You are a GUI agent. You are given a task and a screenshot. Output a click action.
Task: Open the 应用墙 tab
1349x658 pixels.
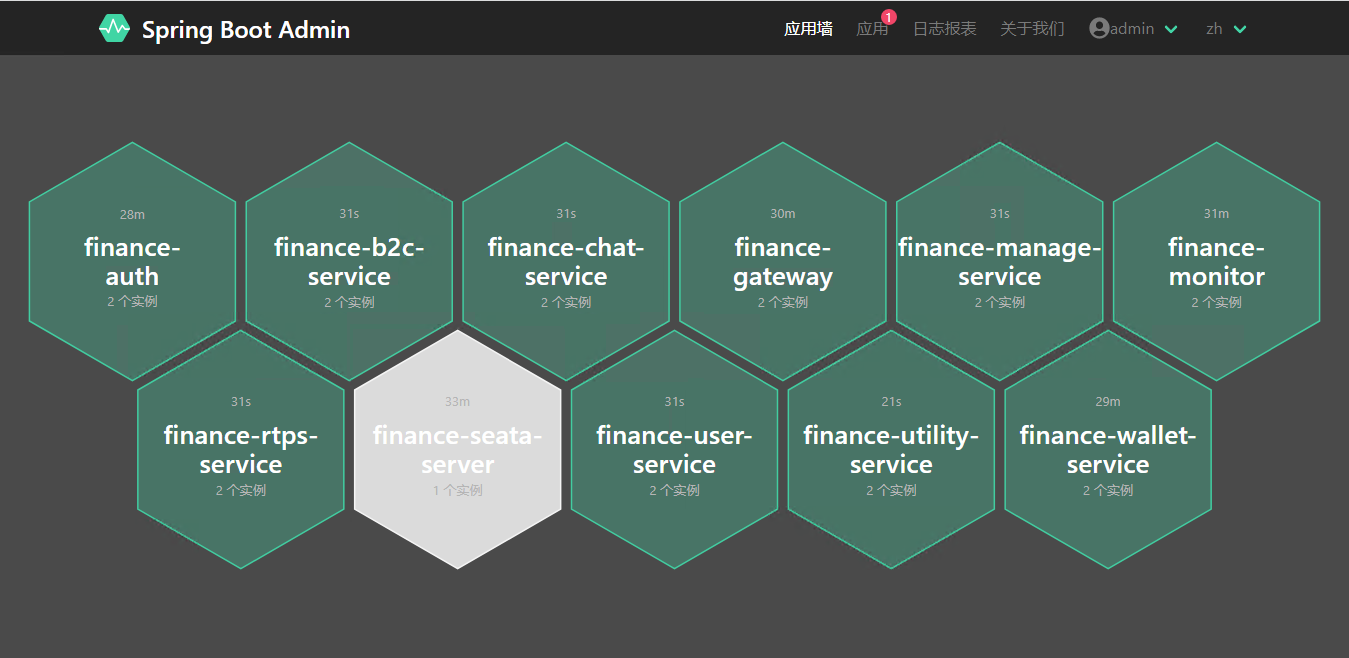tap(808, 29)
